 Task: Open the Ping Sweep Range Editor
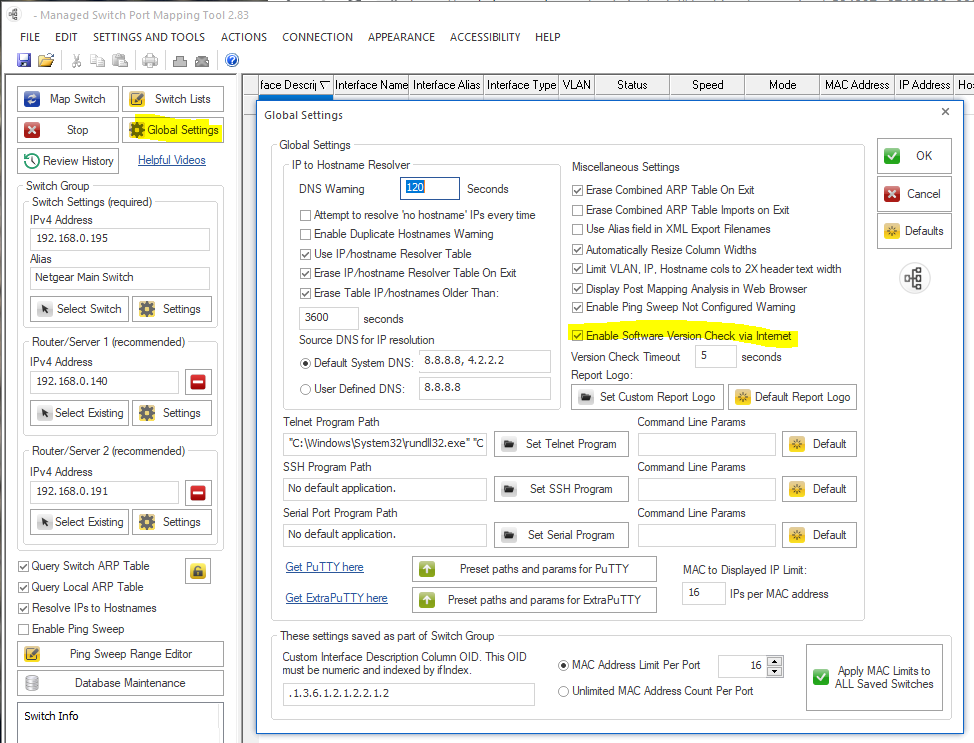point(121,654)
